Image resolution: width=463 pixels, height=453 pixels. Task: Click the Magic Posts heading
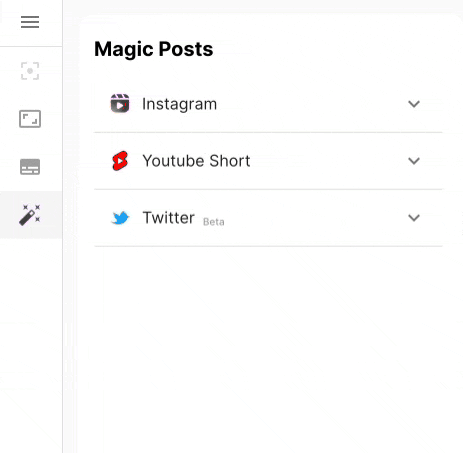(154, 49)
